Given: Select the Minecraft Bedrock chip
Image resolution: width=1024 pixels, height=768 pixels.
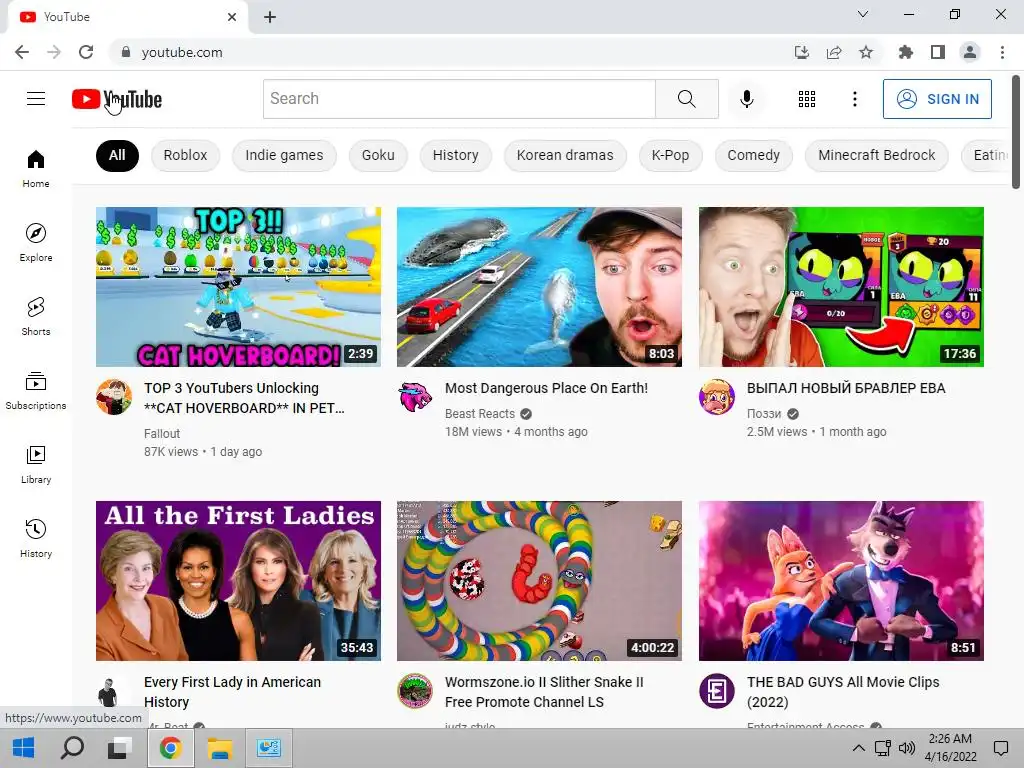Looking at the screenshot, I should pyautogui.click(x=876, y=155).
